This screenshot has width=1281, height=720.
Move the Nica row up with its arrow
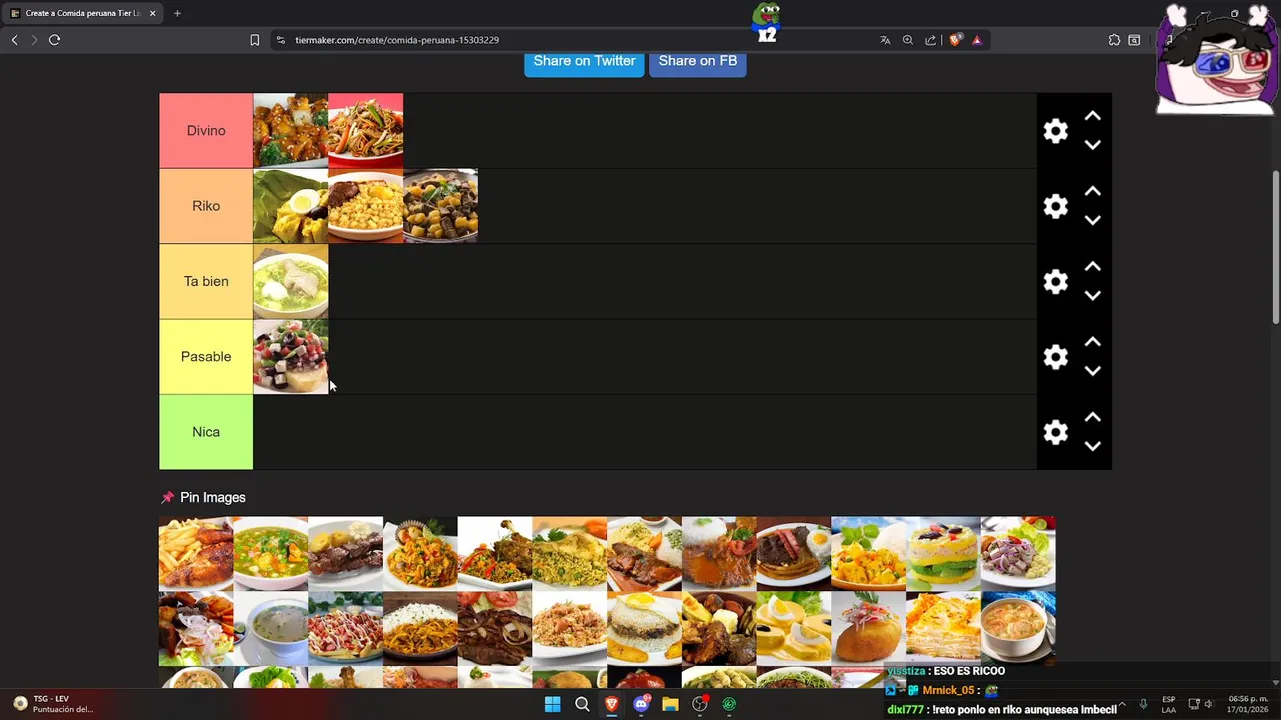(x=1093, y=417)
